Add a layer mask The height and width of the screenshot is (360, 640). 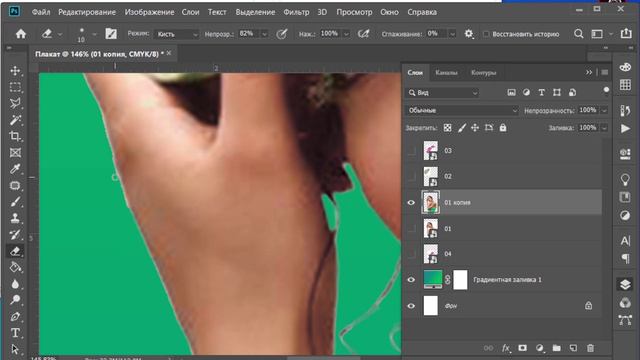522,348
